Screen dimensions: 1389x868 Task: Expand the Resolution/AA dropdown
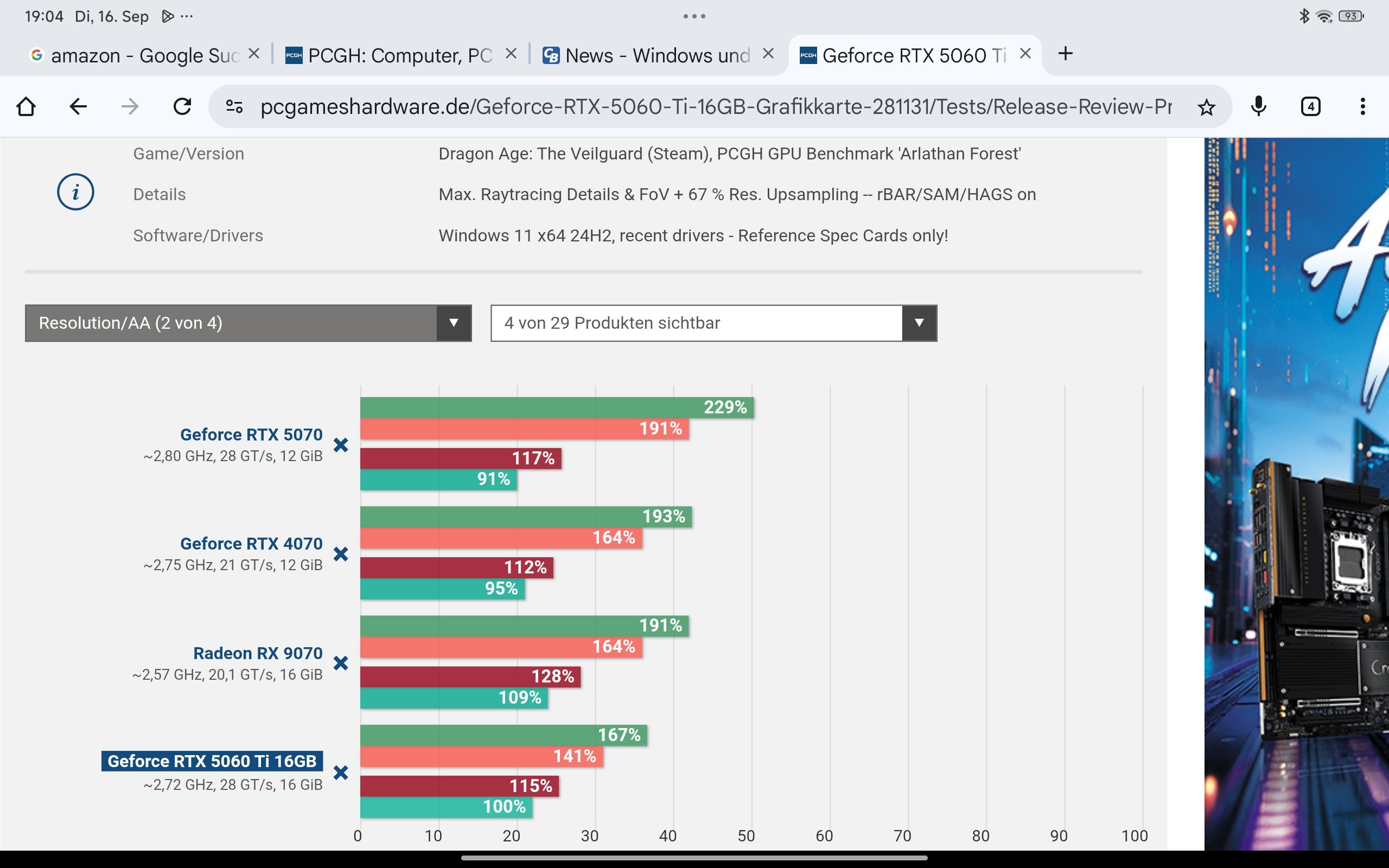[x=248, y=323]
